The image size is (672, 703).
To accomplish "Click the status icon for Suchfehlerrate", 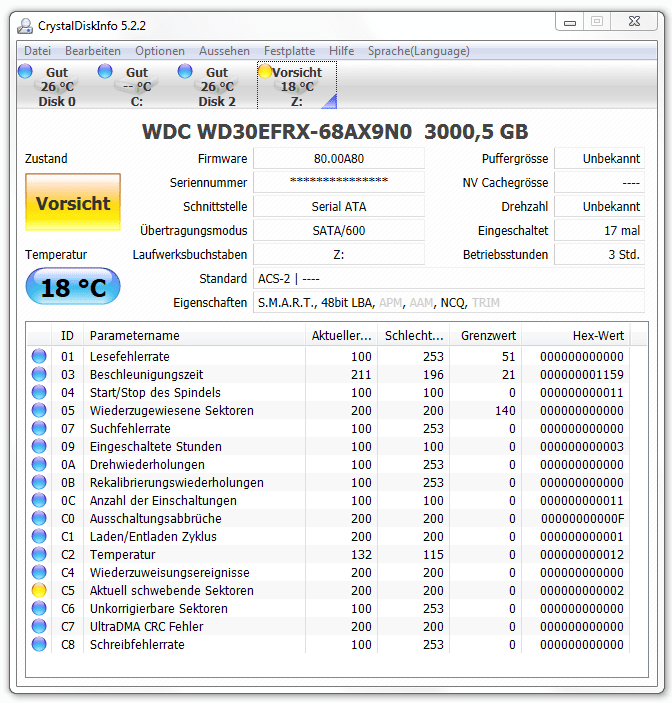I will (x=39, y=428).
